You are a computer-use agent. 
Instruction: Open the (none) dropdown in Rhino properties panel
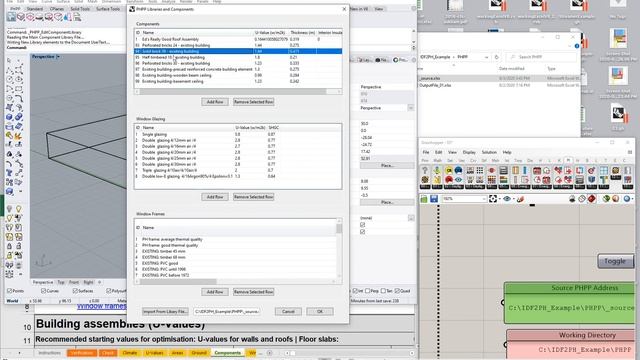(x=411, y=218)
